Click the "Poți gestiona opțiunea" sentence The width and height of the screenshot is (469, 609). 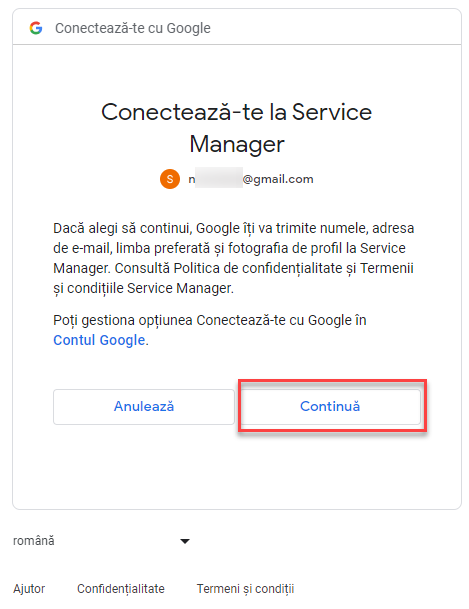[x=123, y=320]
